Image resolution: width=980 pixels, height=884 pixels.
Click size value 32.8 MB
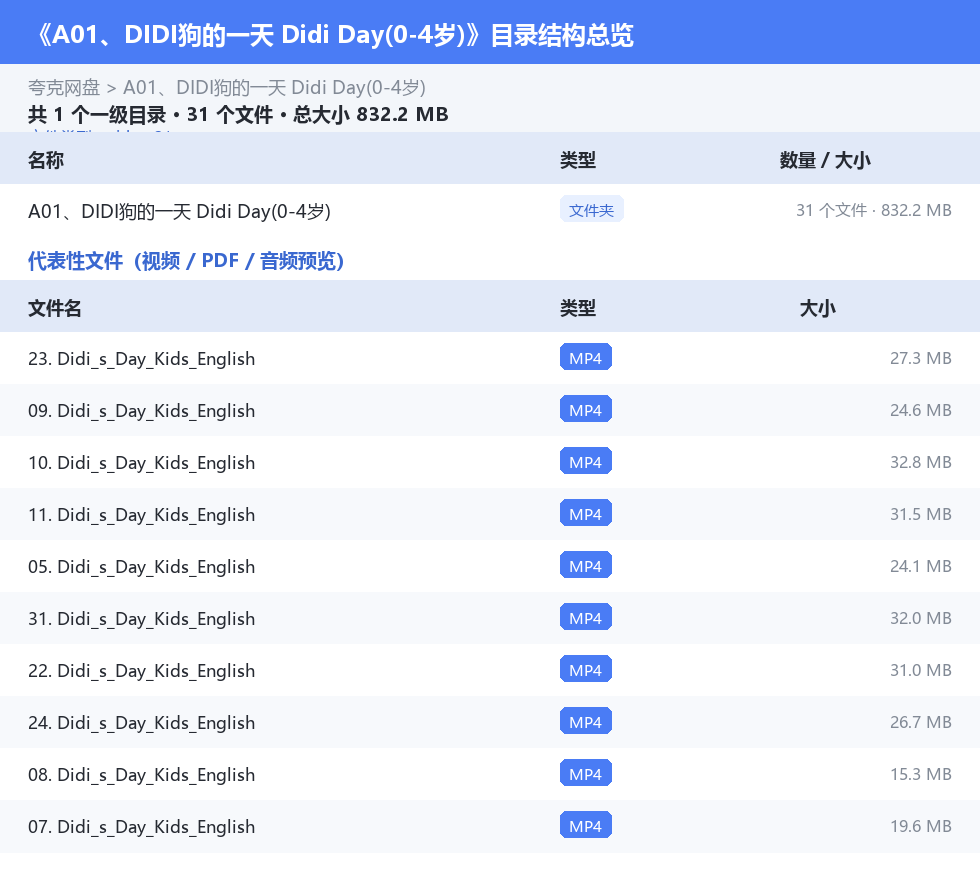click(x=921, y=462)
